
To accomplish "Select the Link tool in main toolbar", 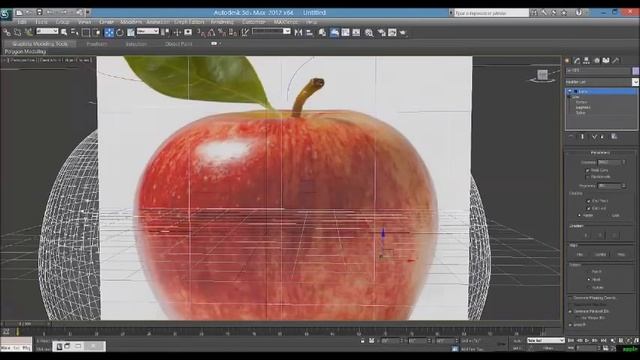I will 7,32.
